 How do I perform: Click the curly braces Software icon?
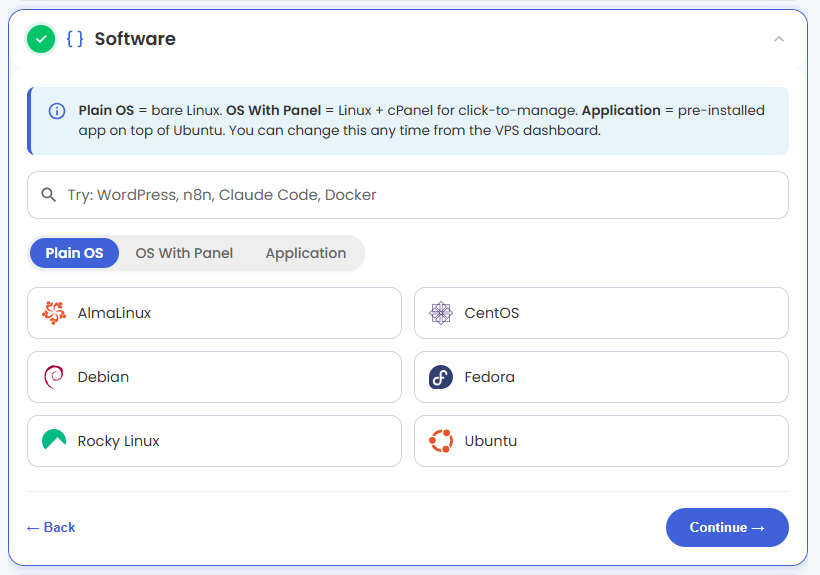75,39
